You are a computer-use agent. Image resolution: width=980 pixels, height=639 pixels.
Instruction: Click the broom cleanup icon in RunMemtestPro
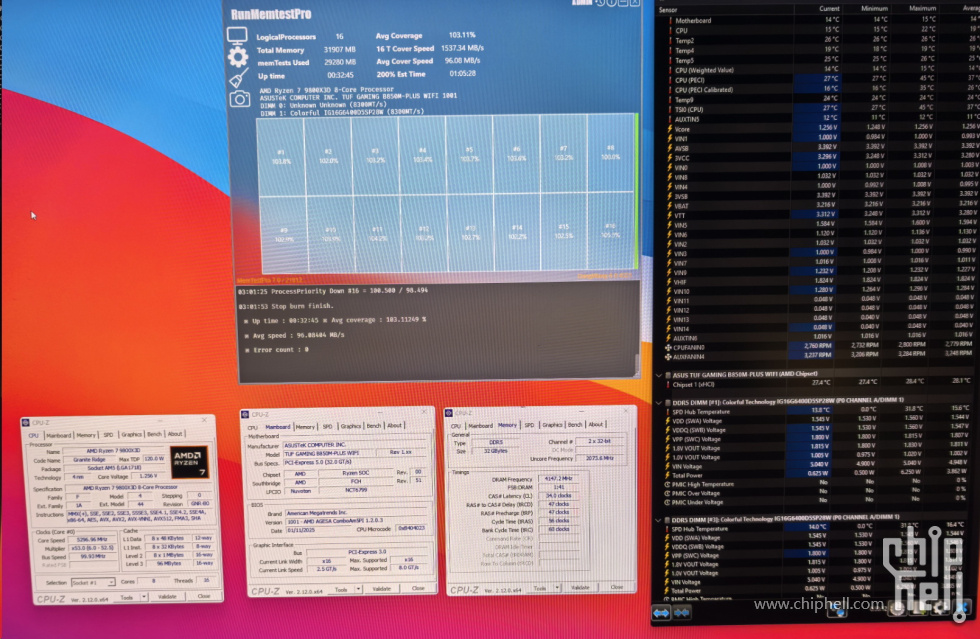tap(238, 79)
